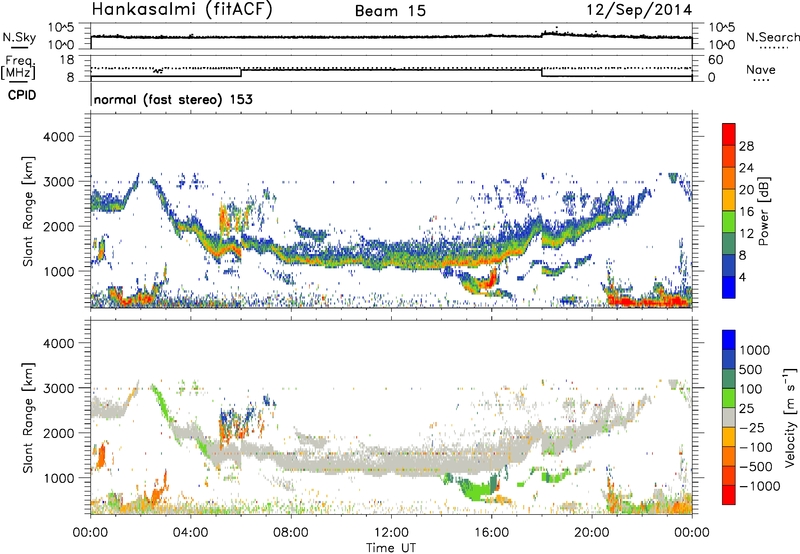This screenshot has width=800, height=554.
Task: Click the "Power [dB]" colorbar title
Action: click(764, 211)
